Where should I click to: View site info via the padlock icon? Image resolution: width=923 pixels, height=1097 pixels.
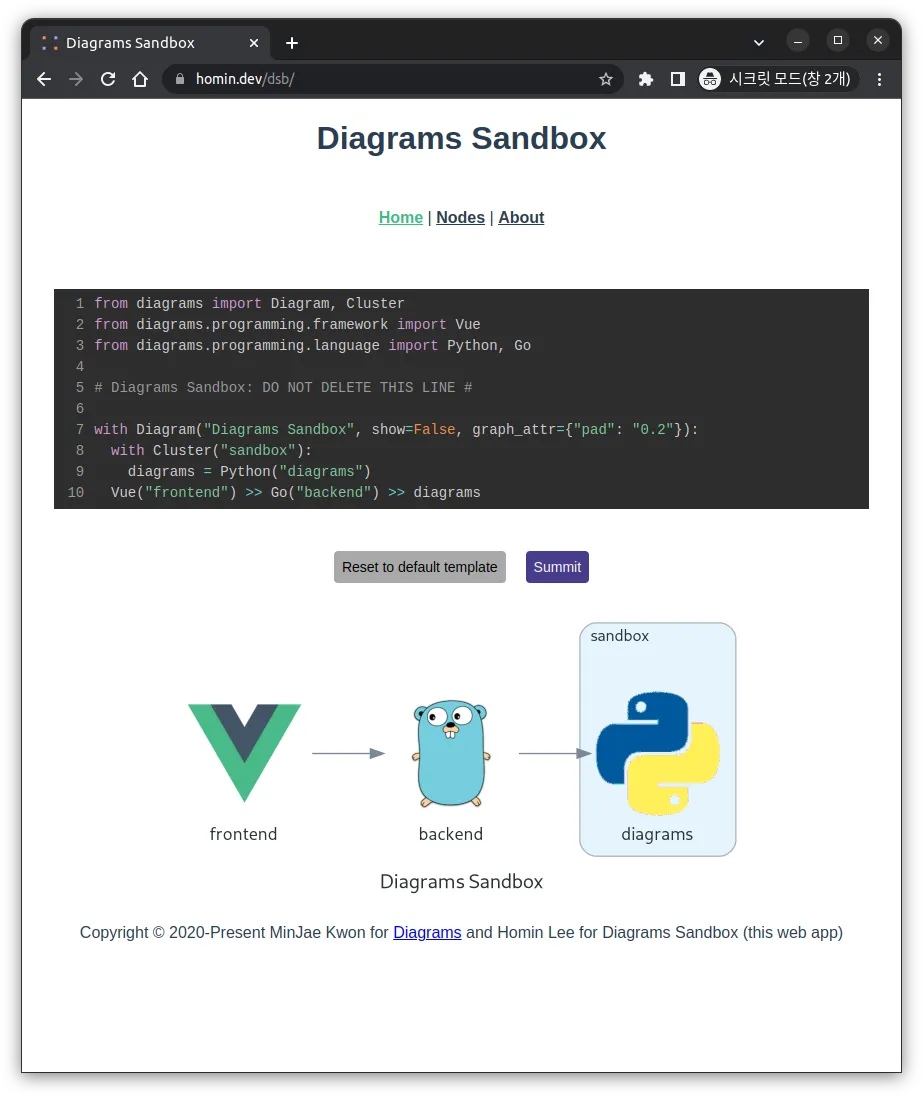coord(180,79)
